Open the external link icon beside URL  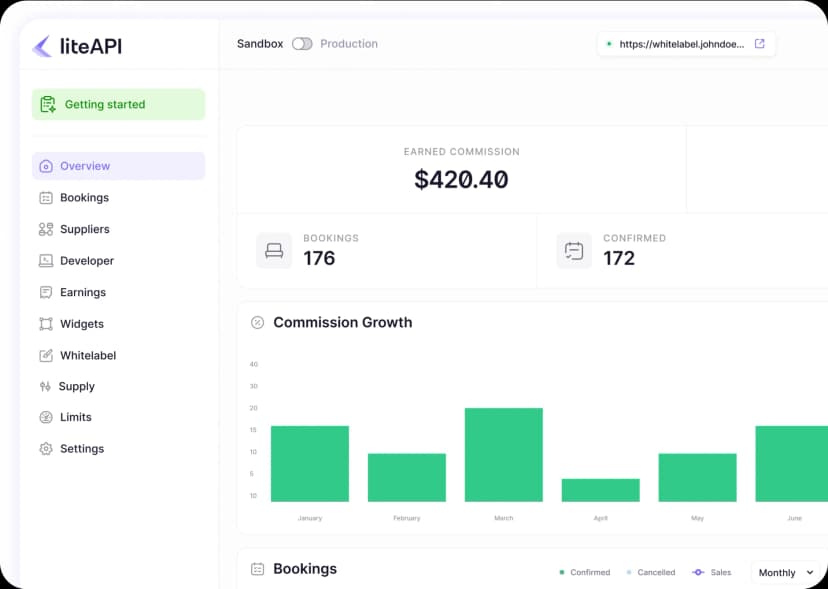click(759, 44)
